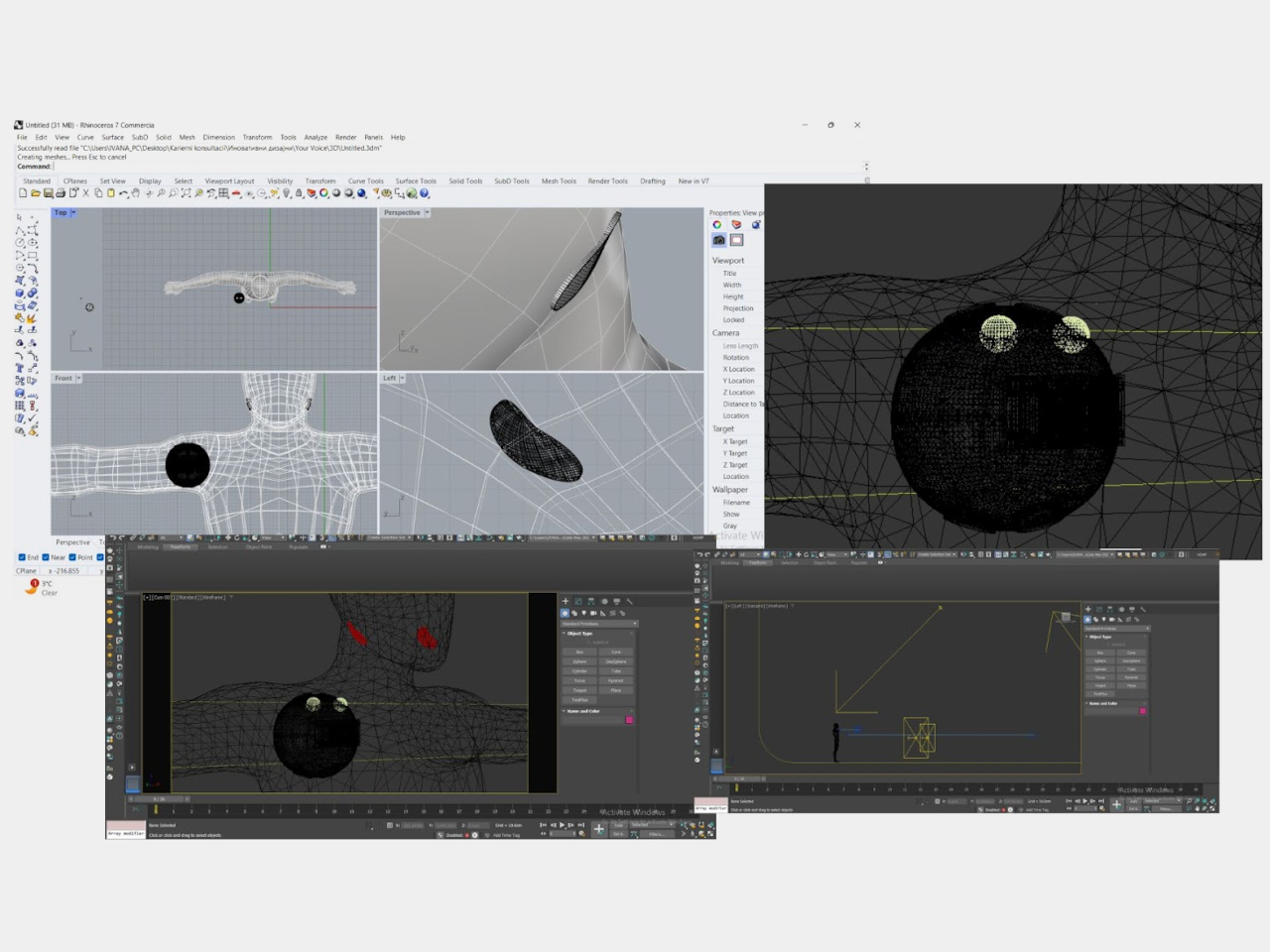Click the Open file folder icon
The height and width of the screenshot is (952, 1270).
35,193
